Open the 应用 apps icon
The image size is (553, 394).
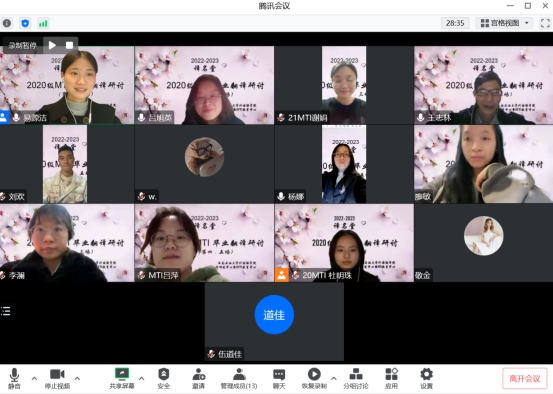[x=391, y=378]
